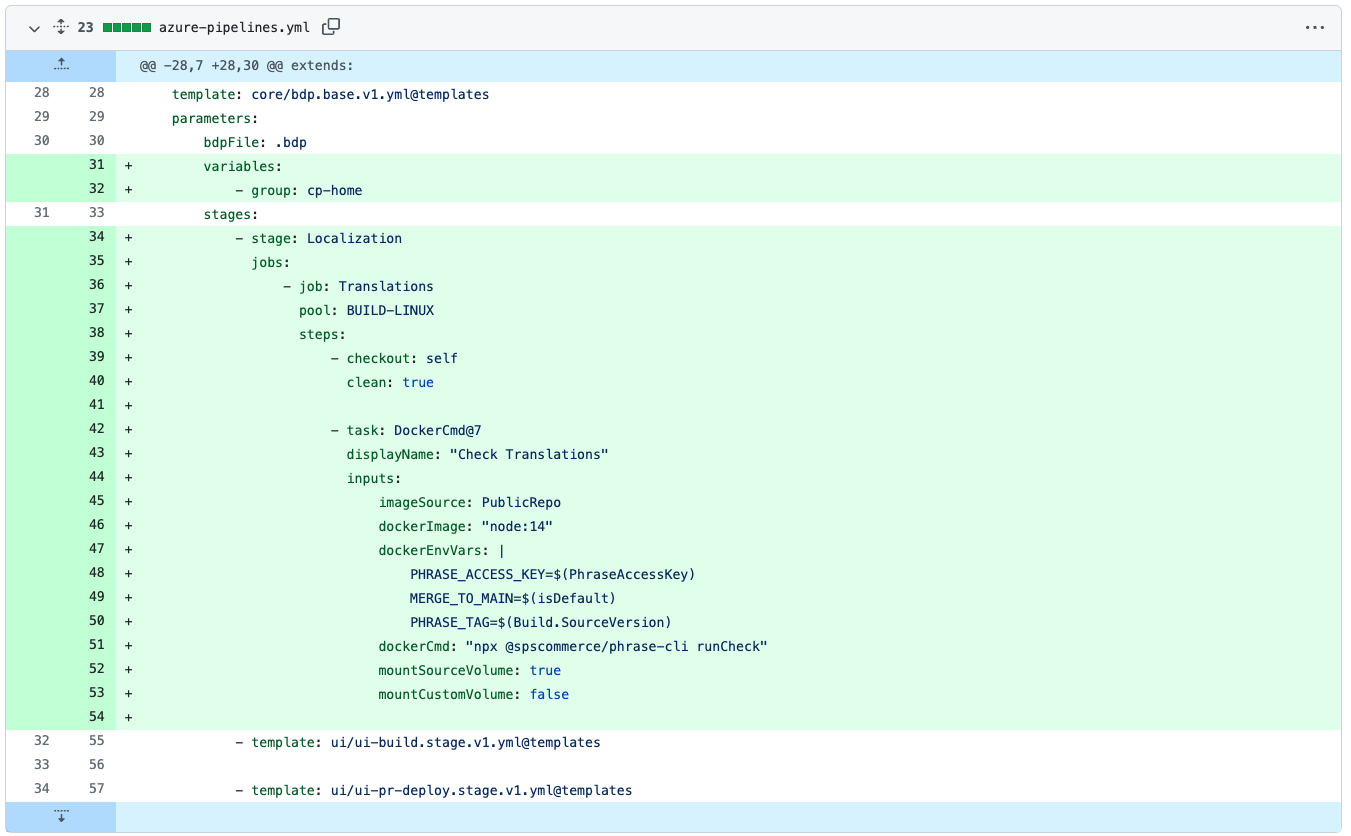Click the added 'variables:' line
This screenshot has width=1351, height=836.
(x=243, y=166)
